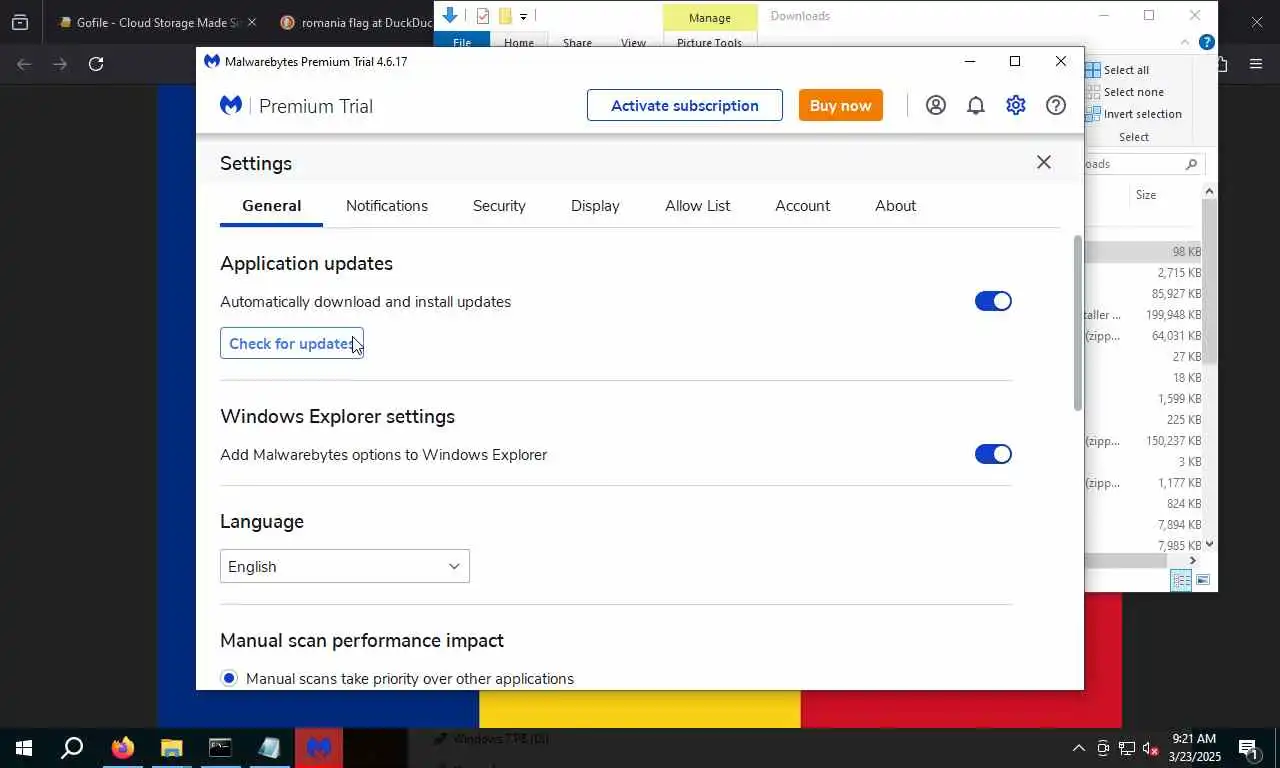Open Command Prompt from the taskbar
The image size is (1280, 768).
(220, 748)
